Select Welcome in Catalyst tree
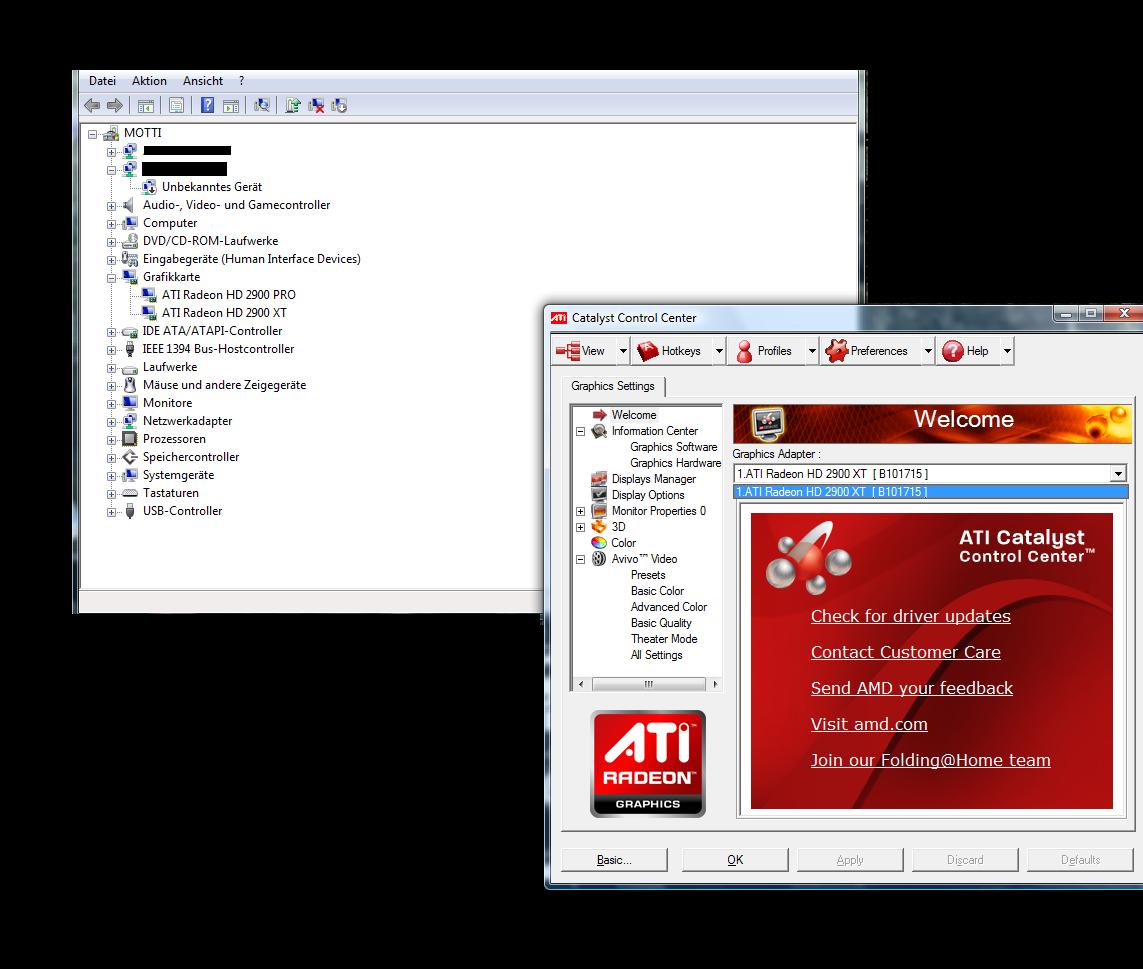Image resolution: width=1143 pixels, height=969 pixels. click(633, 415)
